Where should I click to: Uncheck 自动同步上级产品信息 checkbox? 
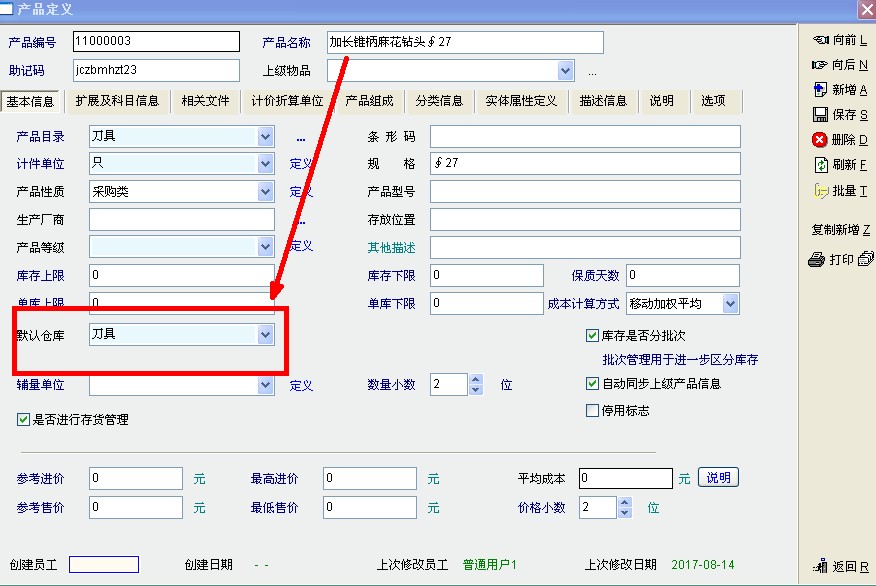(x=593, y=383)
